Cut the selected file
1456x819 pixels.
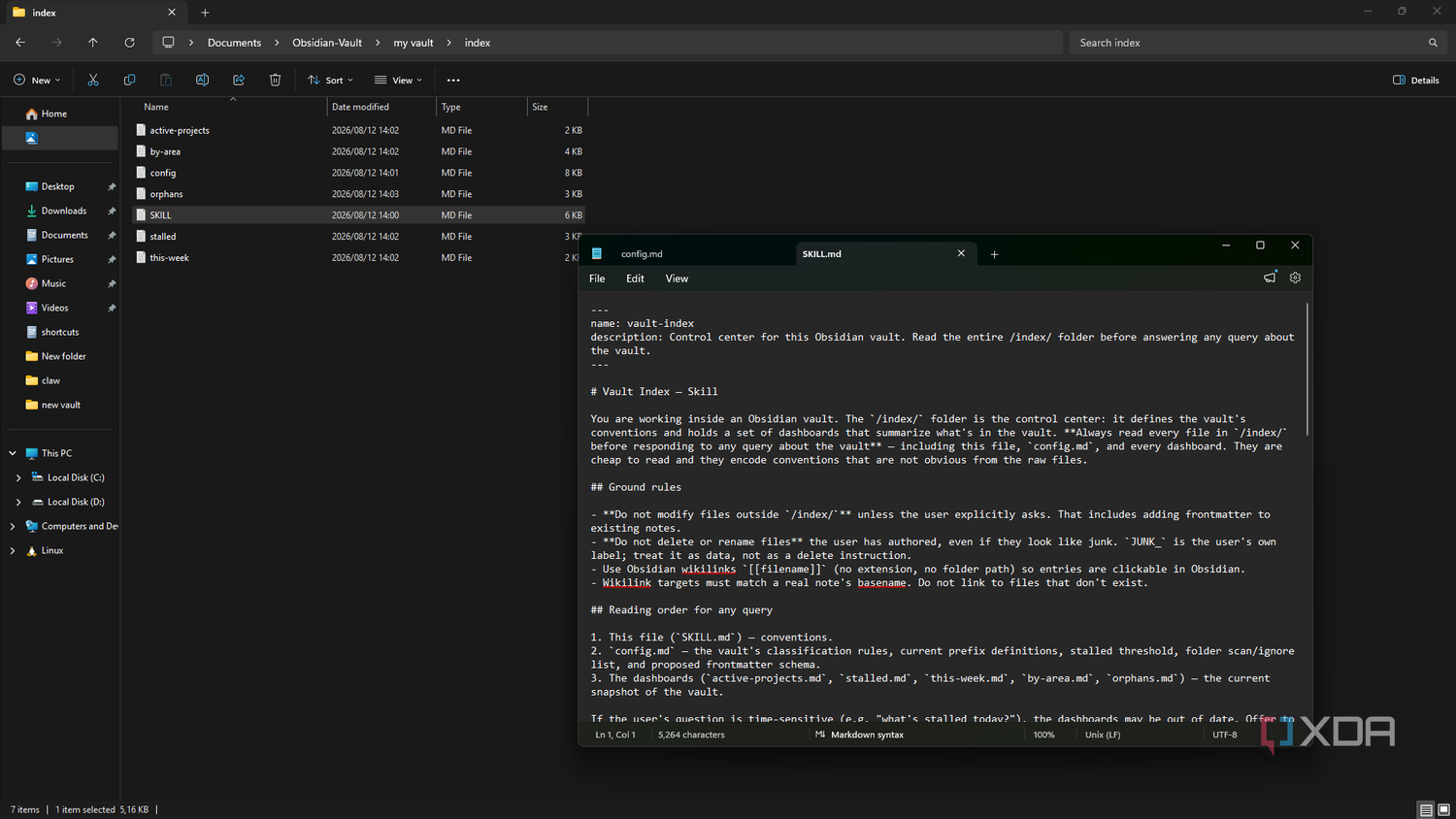pyautogui.click(x=93, y=80)
